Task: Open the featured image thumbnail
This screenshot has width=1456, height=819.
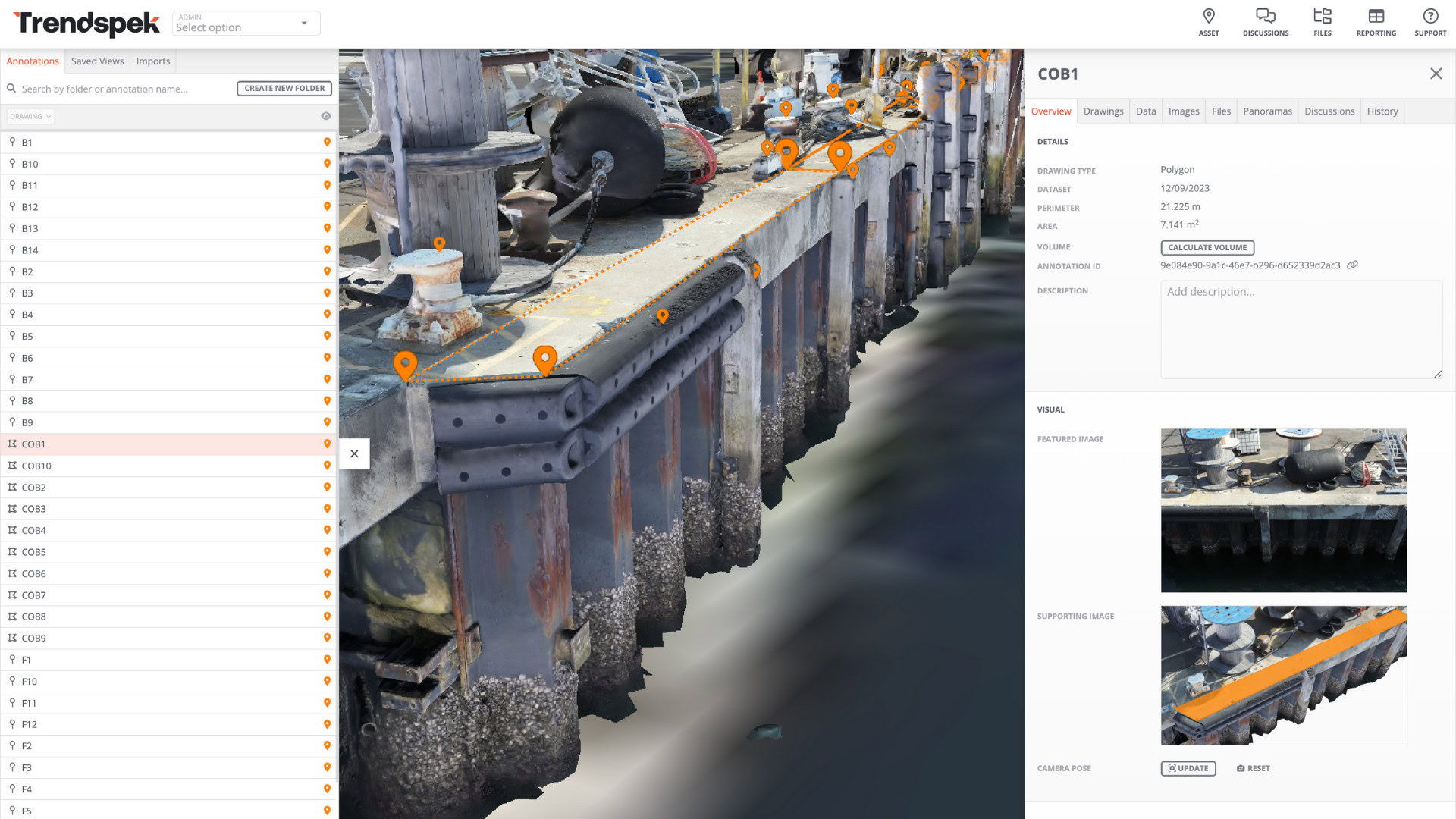Action: pos(1283,510)
